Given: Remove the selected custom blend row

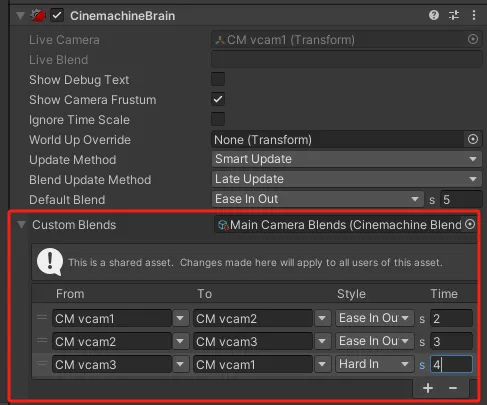Looking at the screenshot, I should [453, 388].
